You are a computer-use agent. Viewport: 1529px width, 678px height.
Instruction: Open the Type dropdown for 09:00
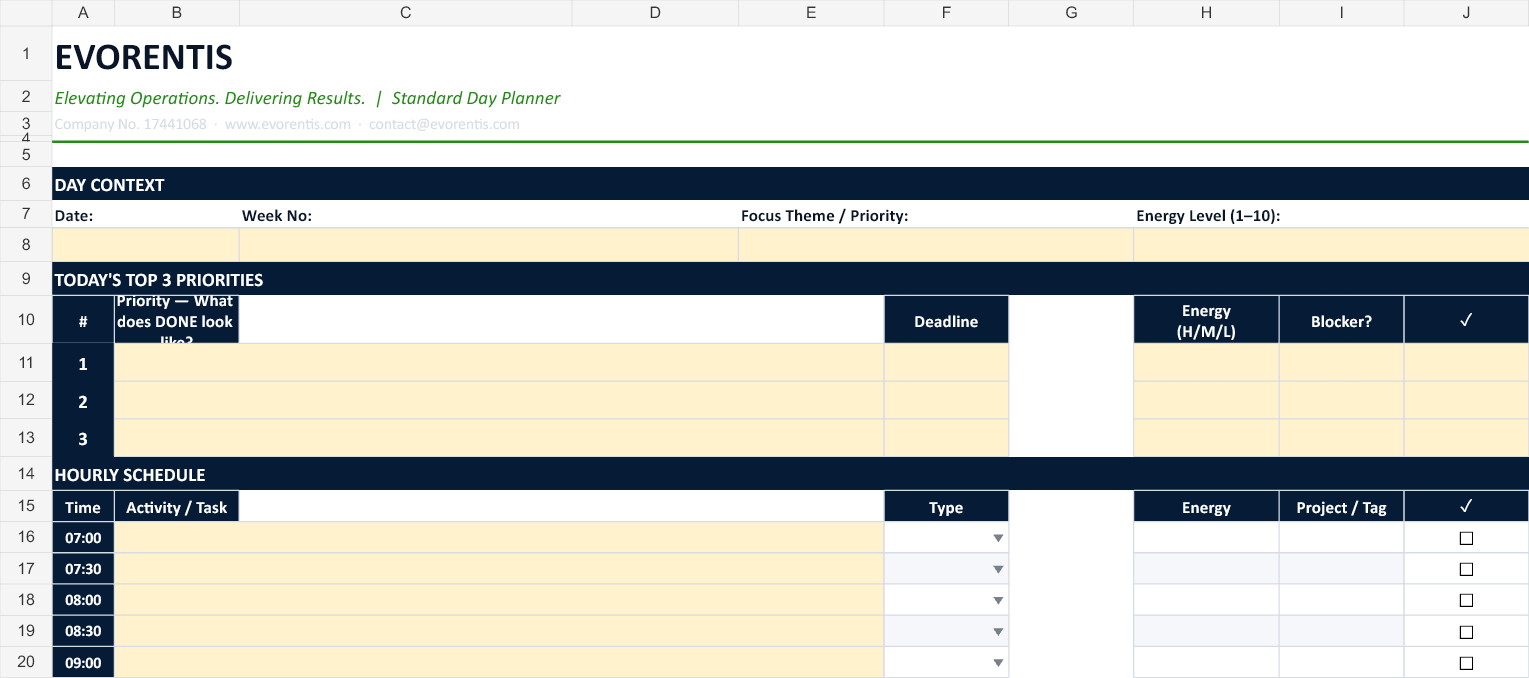click(997, 663)
